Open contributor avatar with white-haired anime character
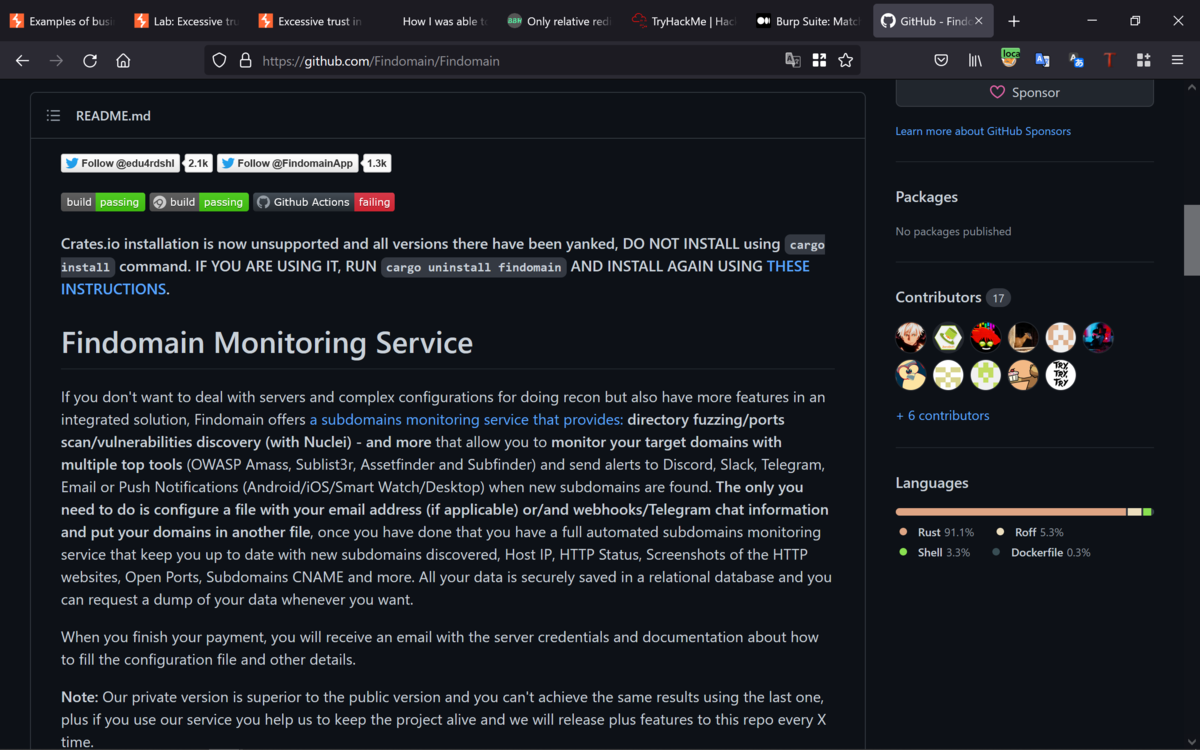 point(911,337)
